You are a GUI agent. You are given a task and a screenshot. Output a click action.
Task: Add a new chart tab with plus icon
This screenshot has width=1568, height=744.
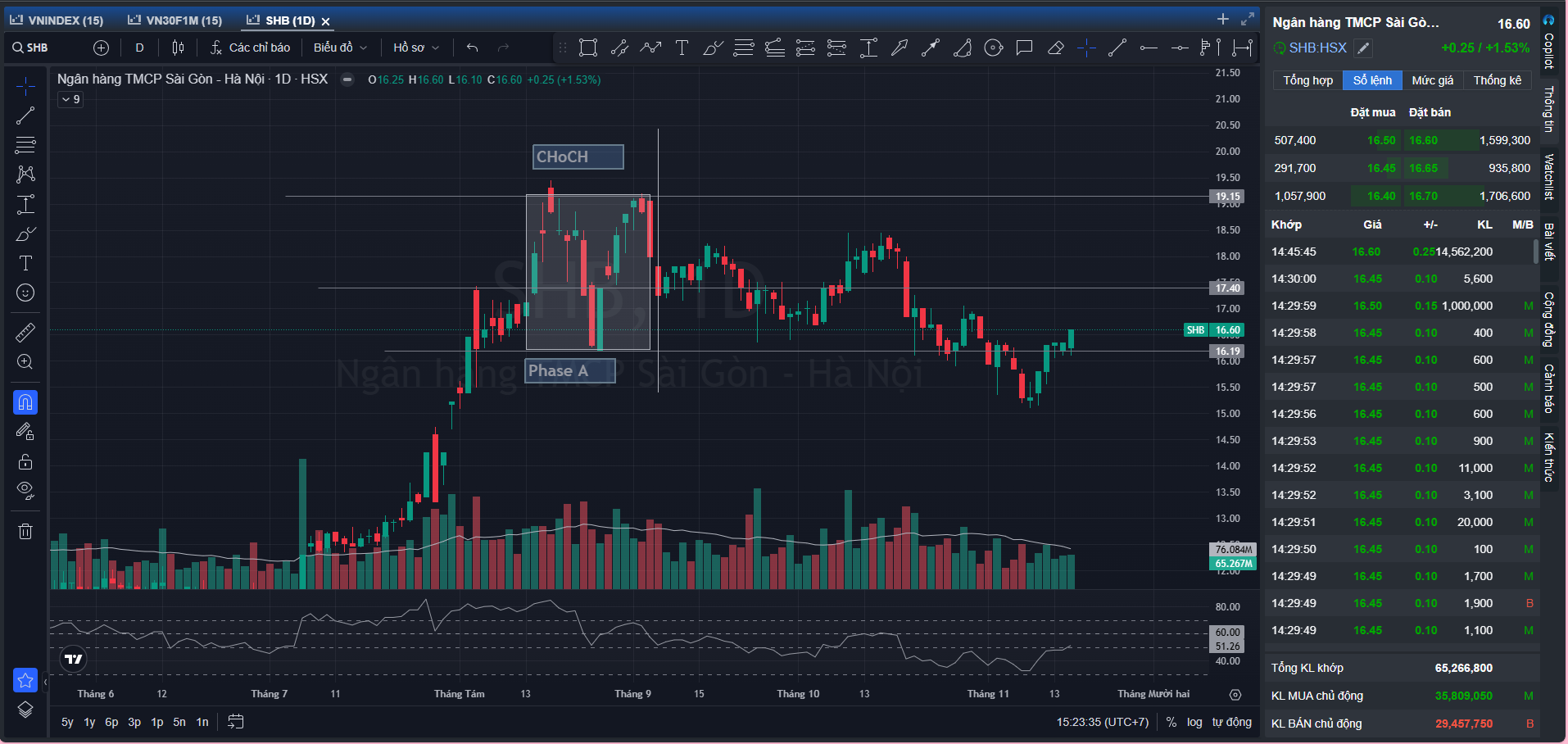[x=1223, y=19]
